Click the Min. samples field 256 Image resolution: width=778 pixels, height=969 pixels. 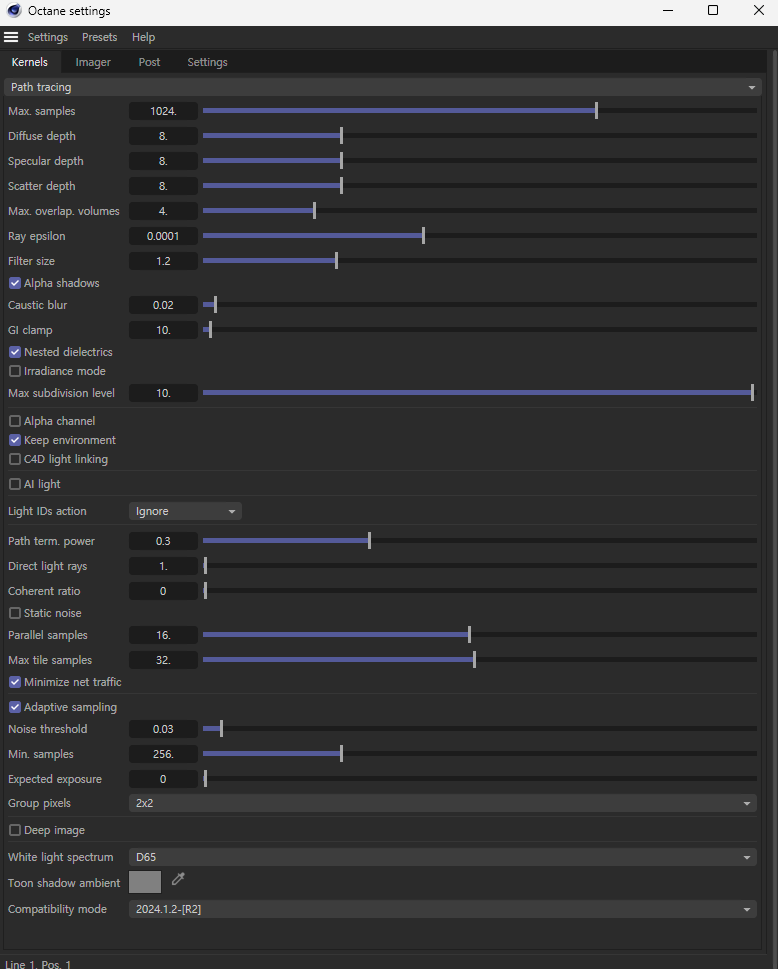click(x=163, y=754)
